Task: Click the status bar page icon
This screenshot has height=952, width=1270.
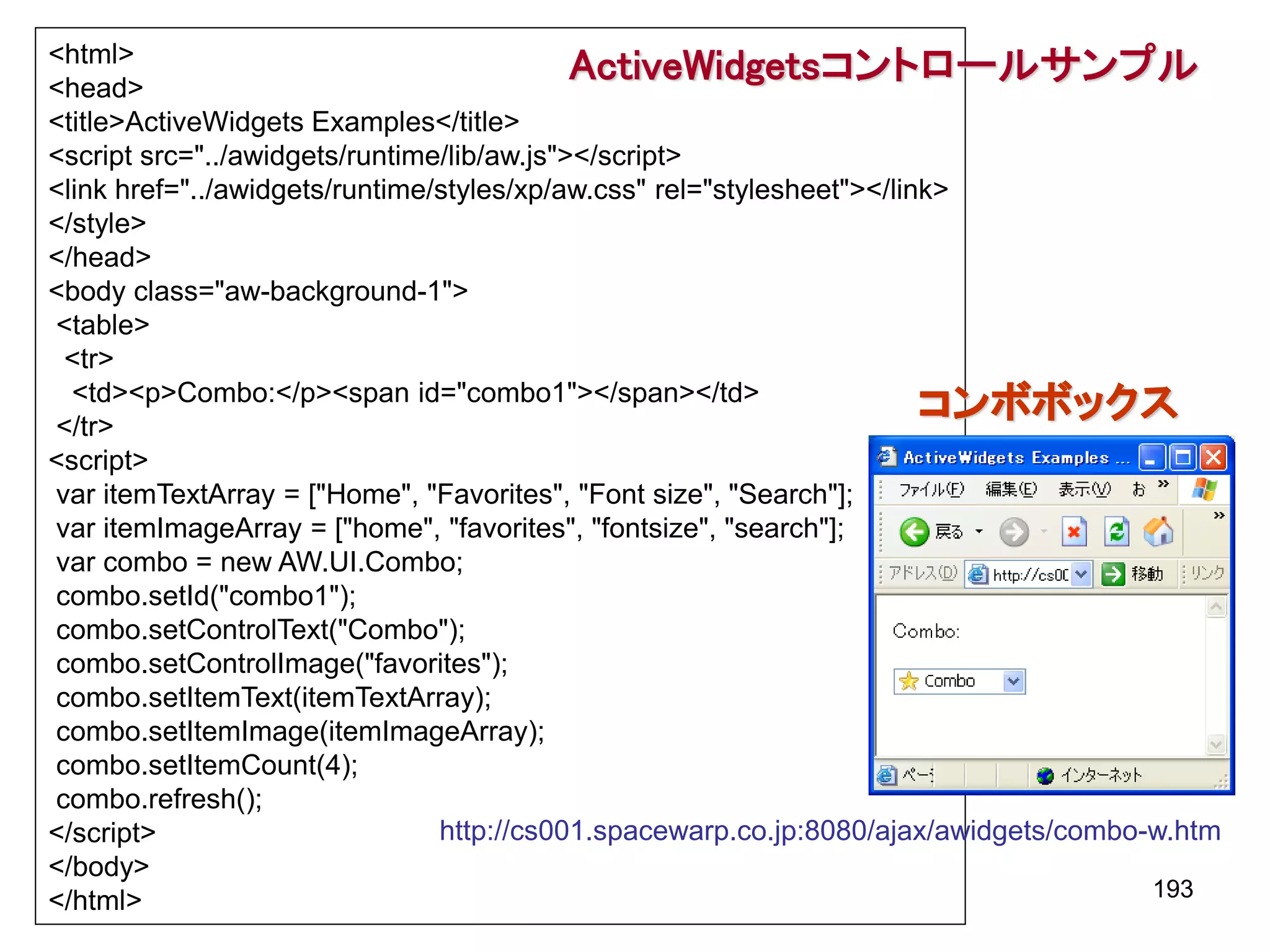Action: coord(887,775)
